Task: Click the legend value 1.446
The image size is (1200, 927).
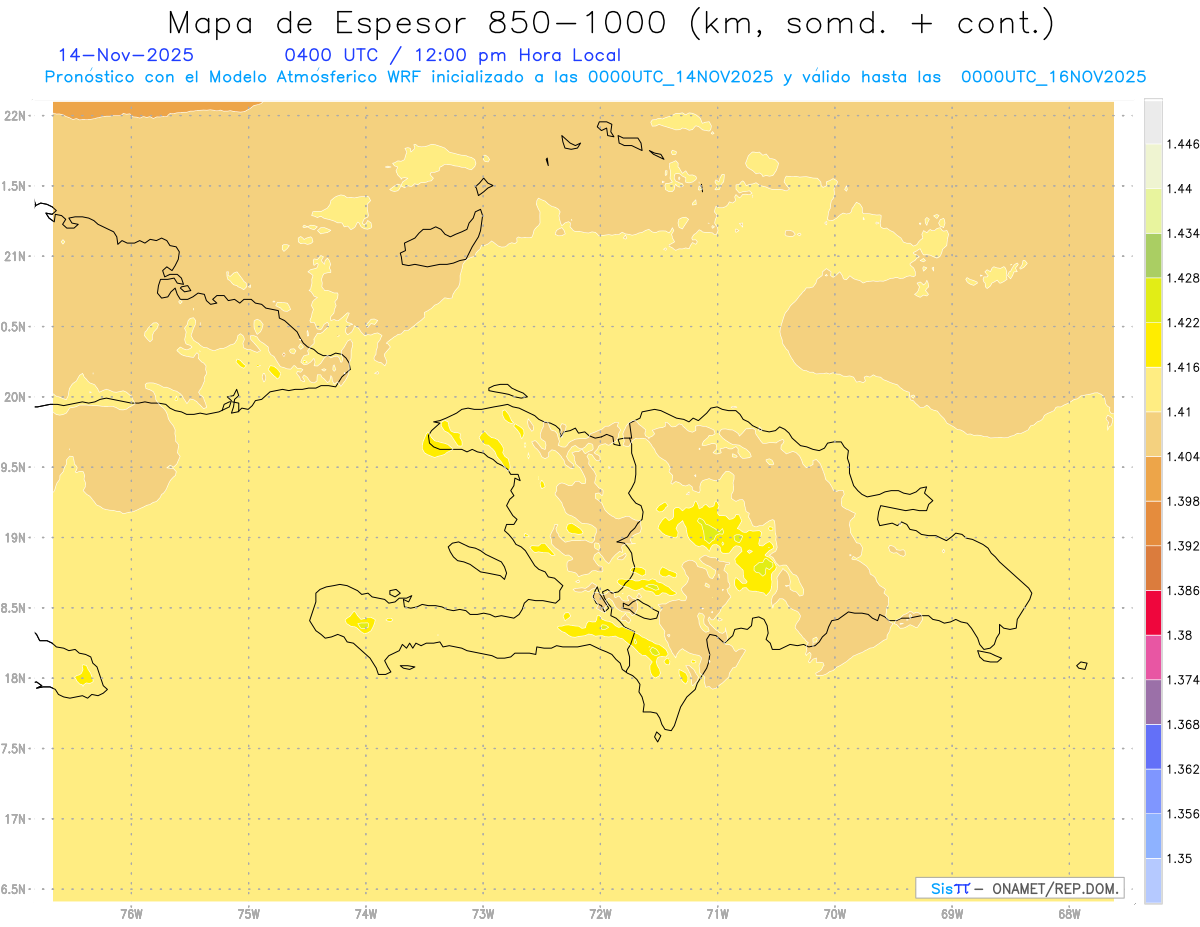Action: point(1183,144)
